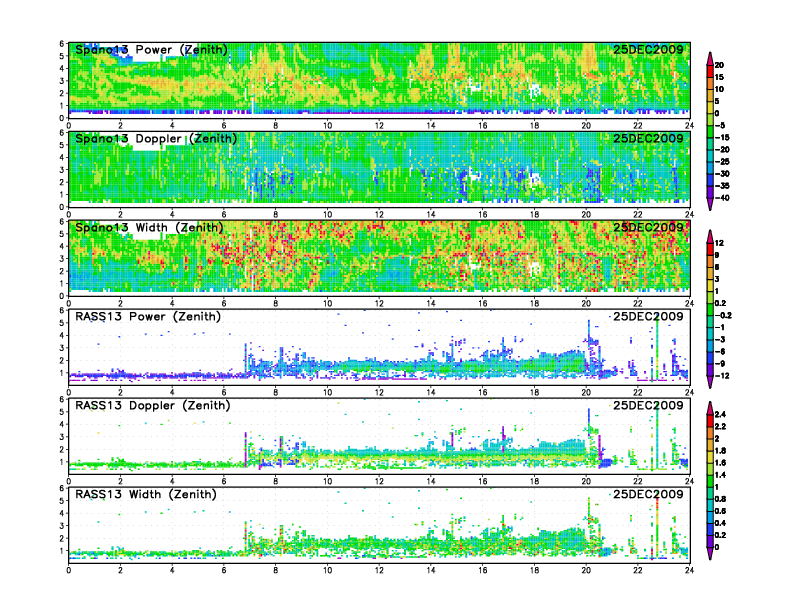The image size is (792, 612).
Task: Select 25DEC2009 date in RASS13 Width panel
Action: pyautogui.click(x=648, y=494)
